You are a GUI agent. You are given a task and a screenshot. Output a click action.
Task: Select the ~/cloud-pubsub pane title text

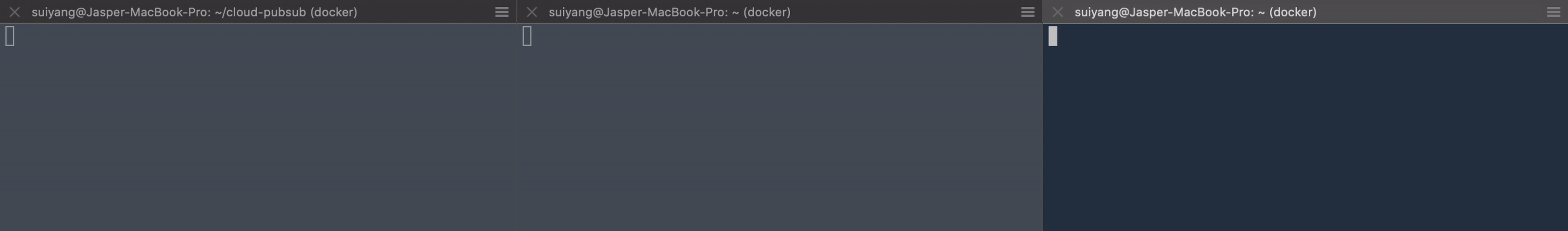194,12
